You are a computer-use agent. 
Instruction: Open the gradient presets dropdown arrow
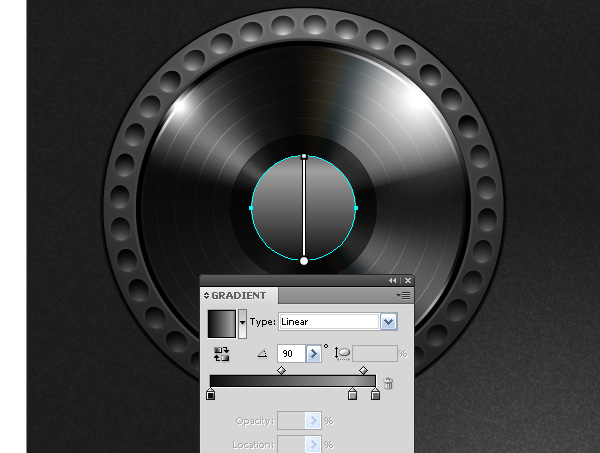(x=242, y=324)
